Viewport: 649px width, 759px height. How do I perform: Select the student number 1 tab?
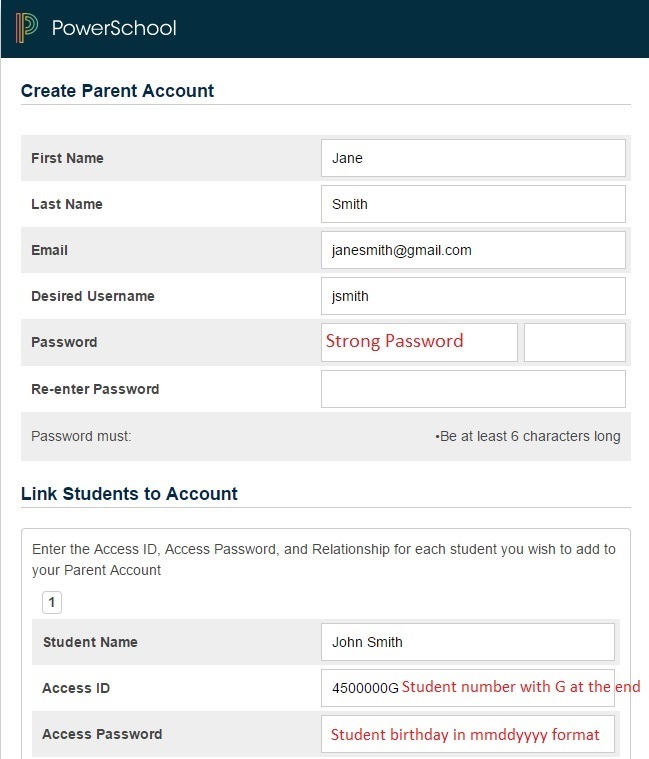click(52, 603)
